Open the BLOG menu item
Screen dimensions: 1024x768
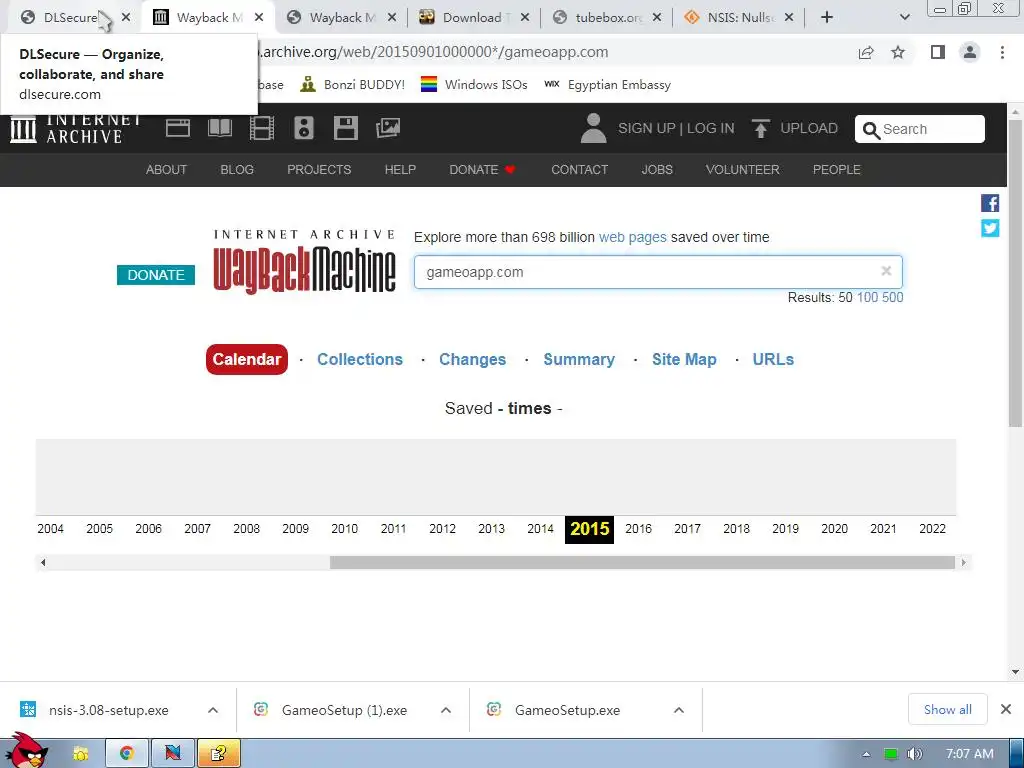pos(237,170)
